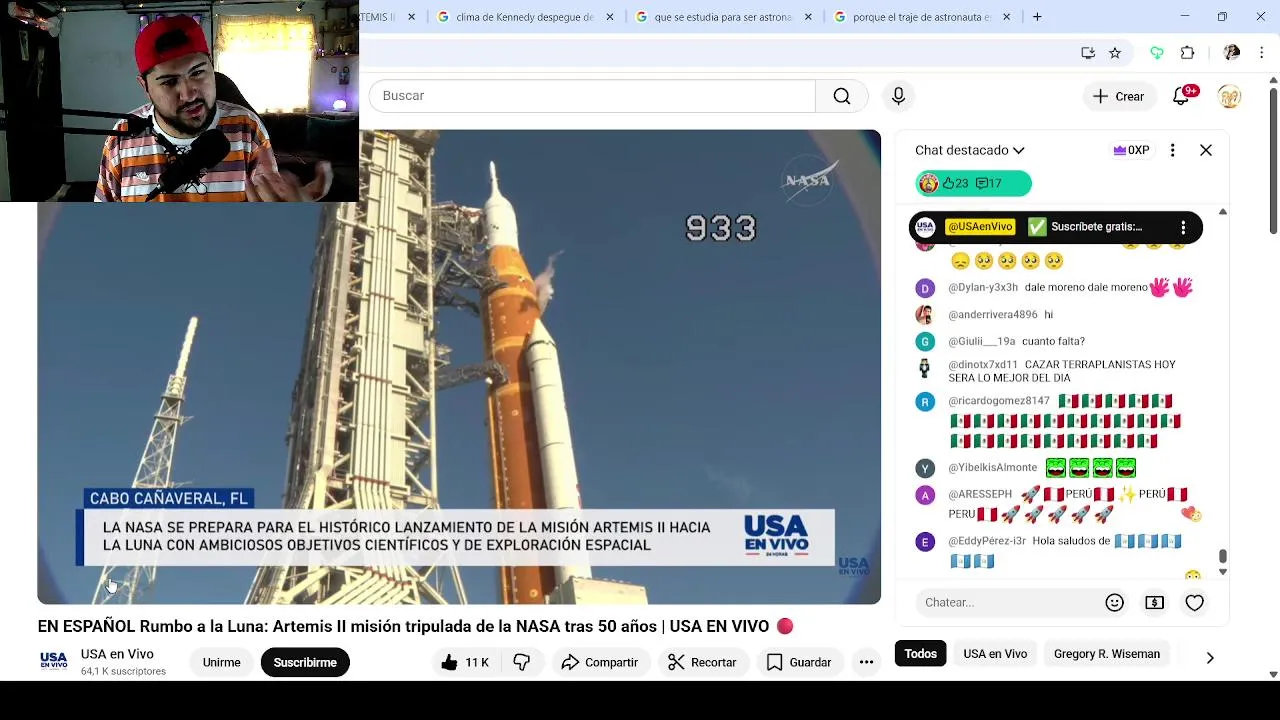Click the page scrollbar down arrow

point(1273,674)
